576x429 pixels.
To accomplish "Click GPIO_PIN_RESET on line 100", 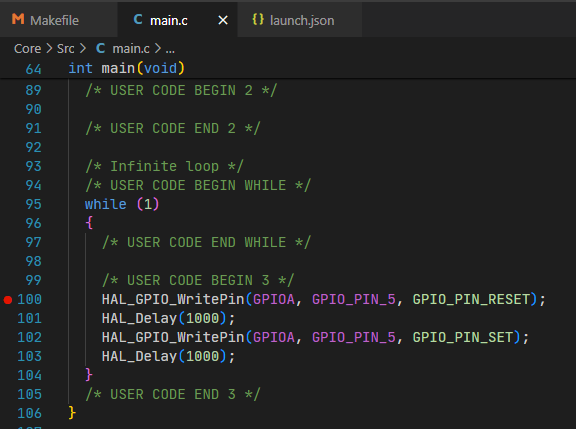I will [x=471, y=299].
